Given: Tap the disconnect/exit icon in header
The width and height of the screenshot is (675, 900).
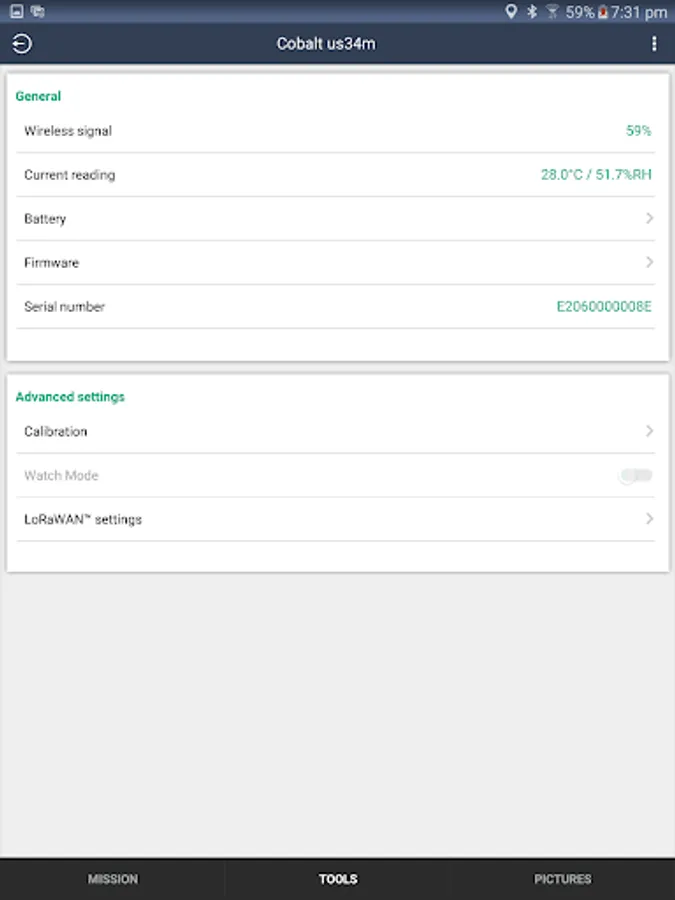Looking at the screenshot, I should click(22, 44).
